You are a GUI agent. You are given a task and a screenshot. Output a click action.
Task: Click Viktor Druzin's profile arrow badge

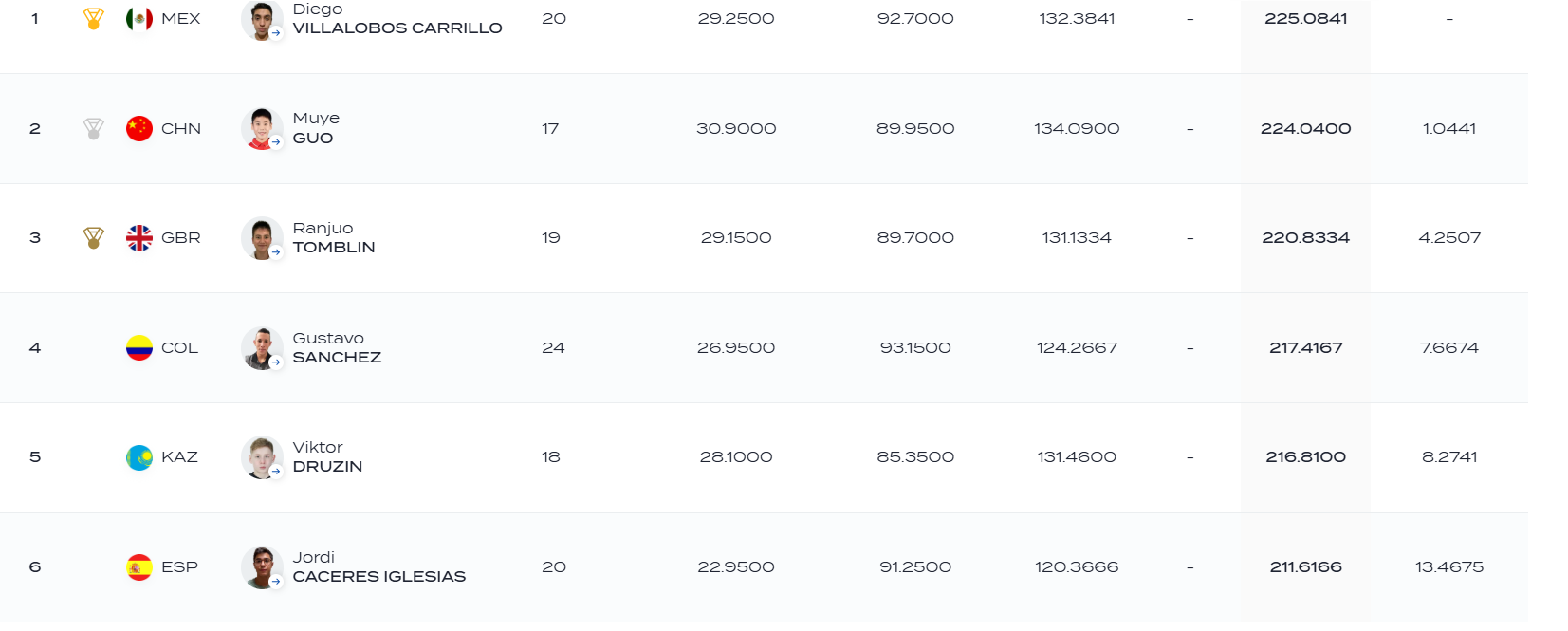point(276,472)
